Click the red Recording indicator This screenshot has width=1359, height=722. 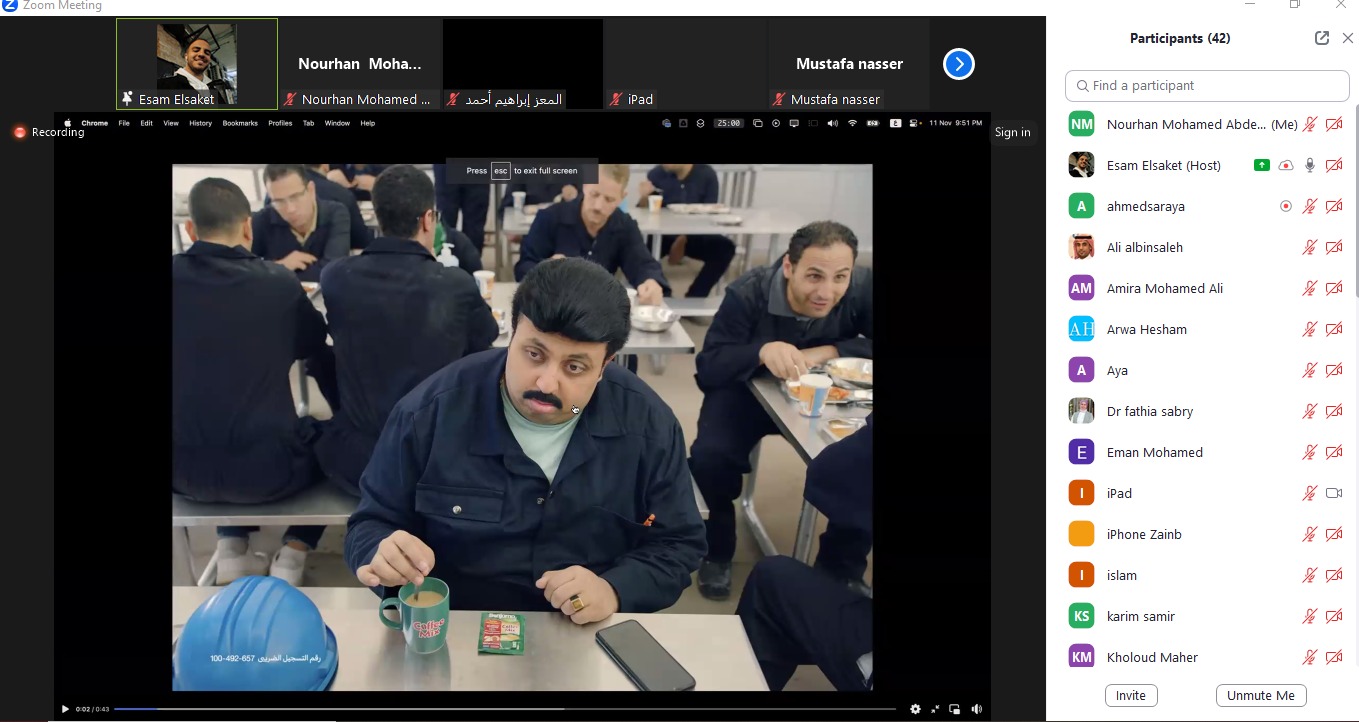click(49, 132)
